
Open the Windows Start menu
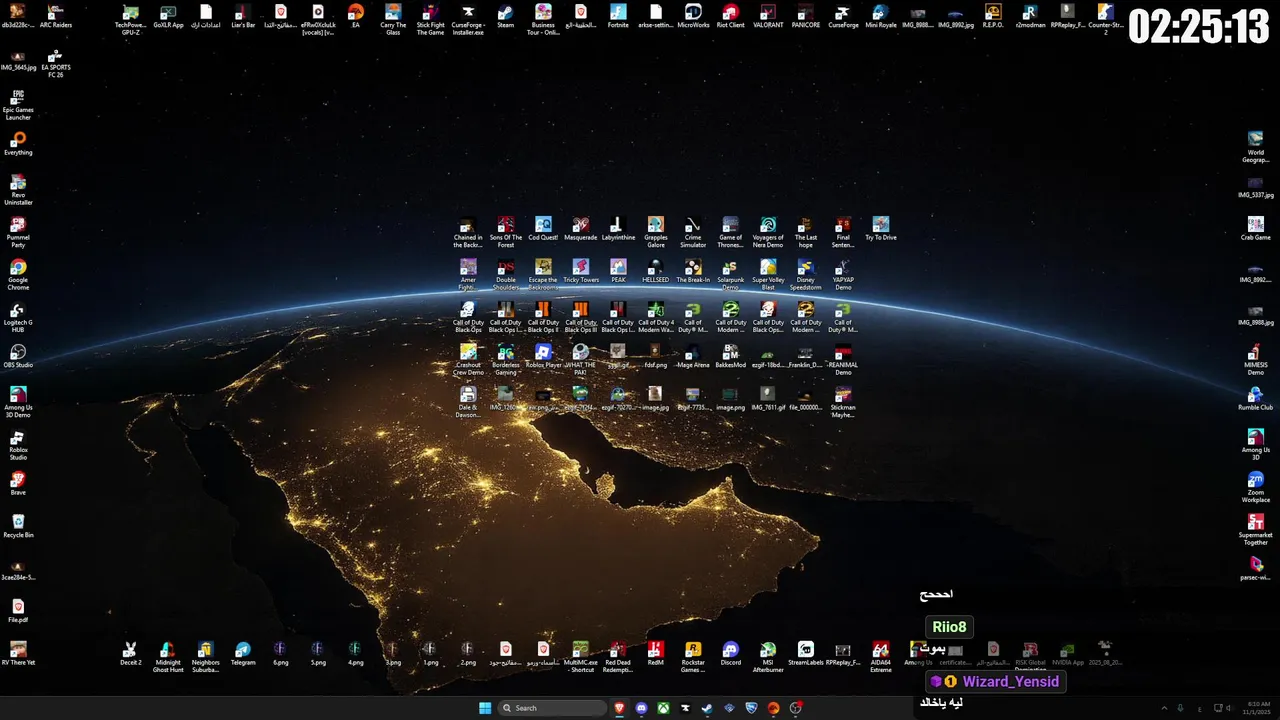pos(485,708)
